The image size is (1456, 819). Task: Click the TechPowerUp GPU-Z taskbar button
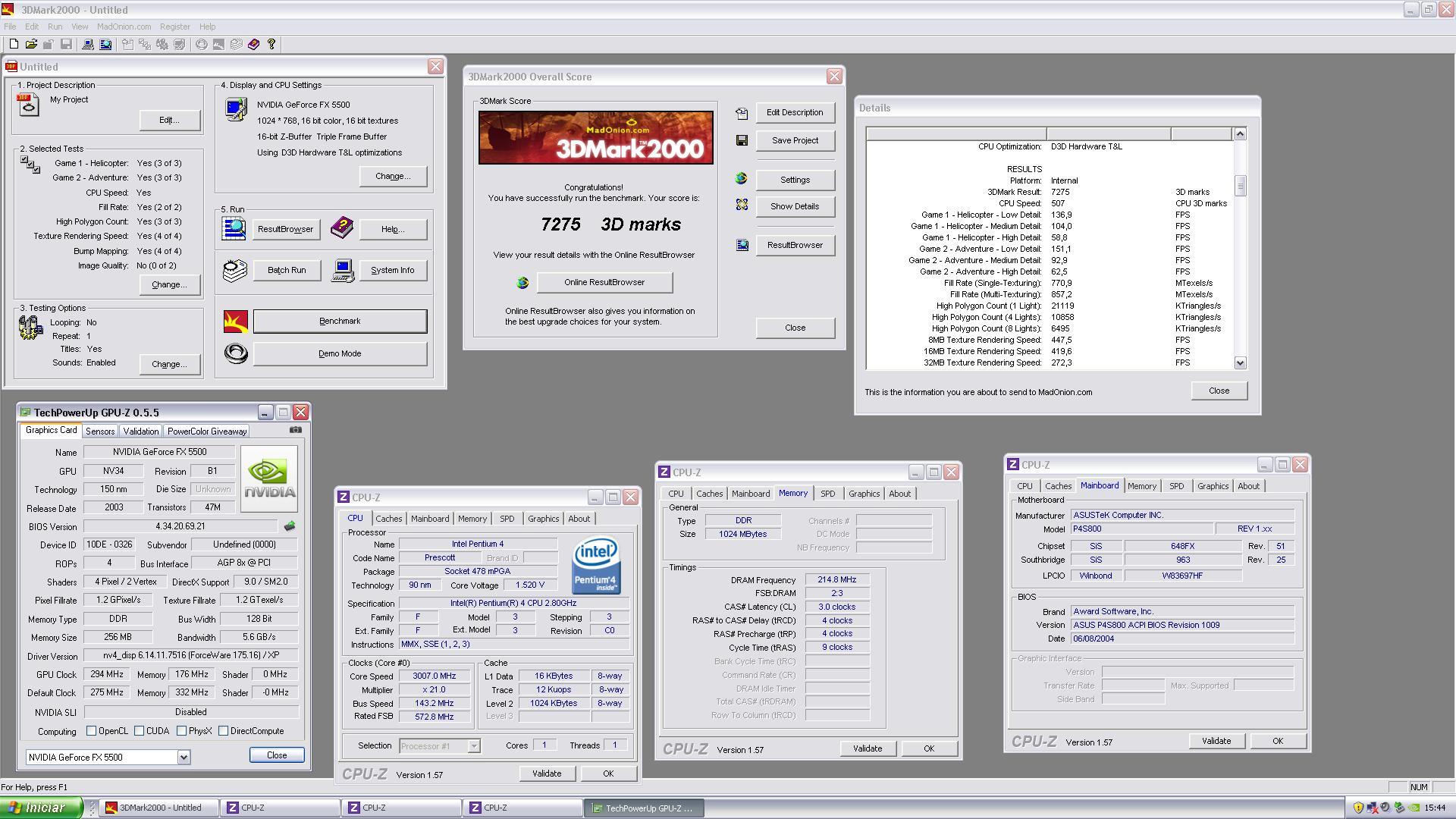coord(644,808)
